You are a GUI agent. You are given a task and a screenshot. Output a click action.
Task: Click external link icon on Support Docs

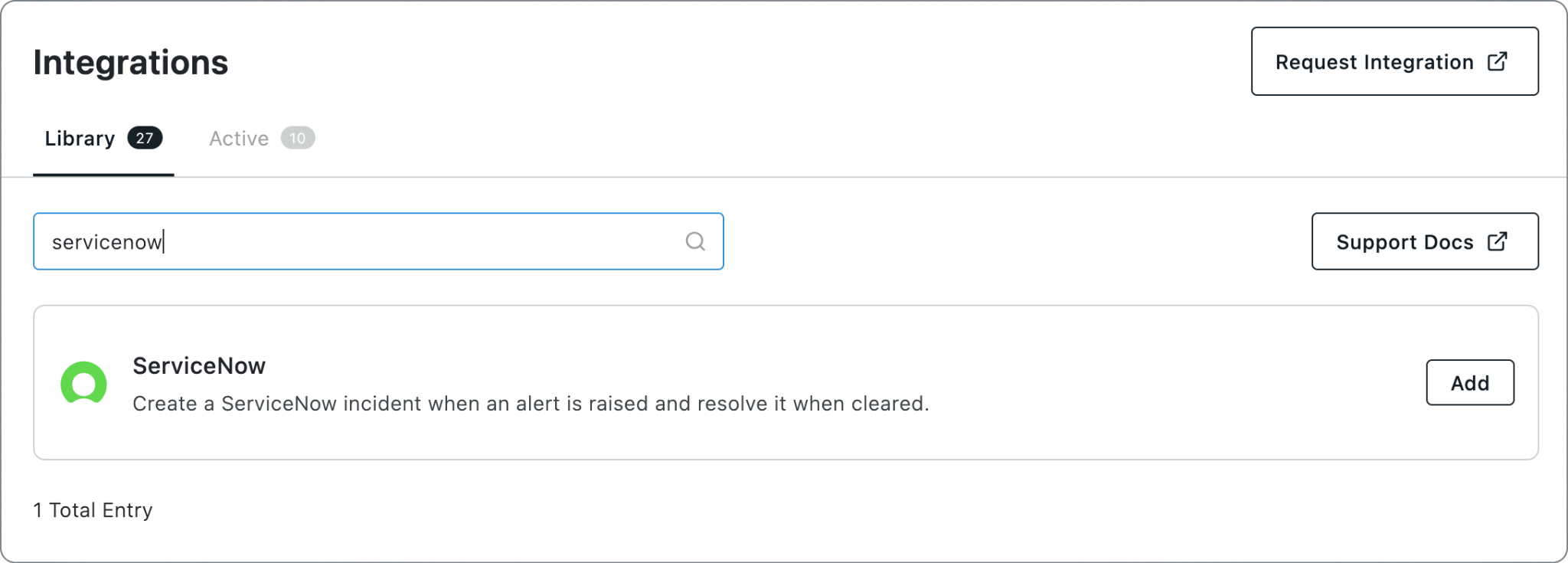click(1498, 241)
